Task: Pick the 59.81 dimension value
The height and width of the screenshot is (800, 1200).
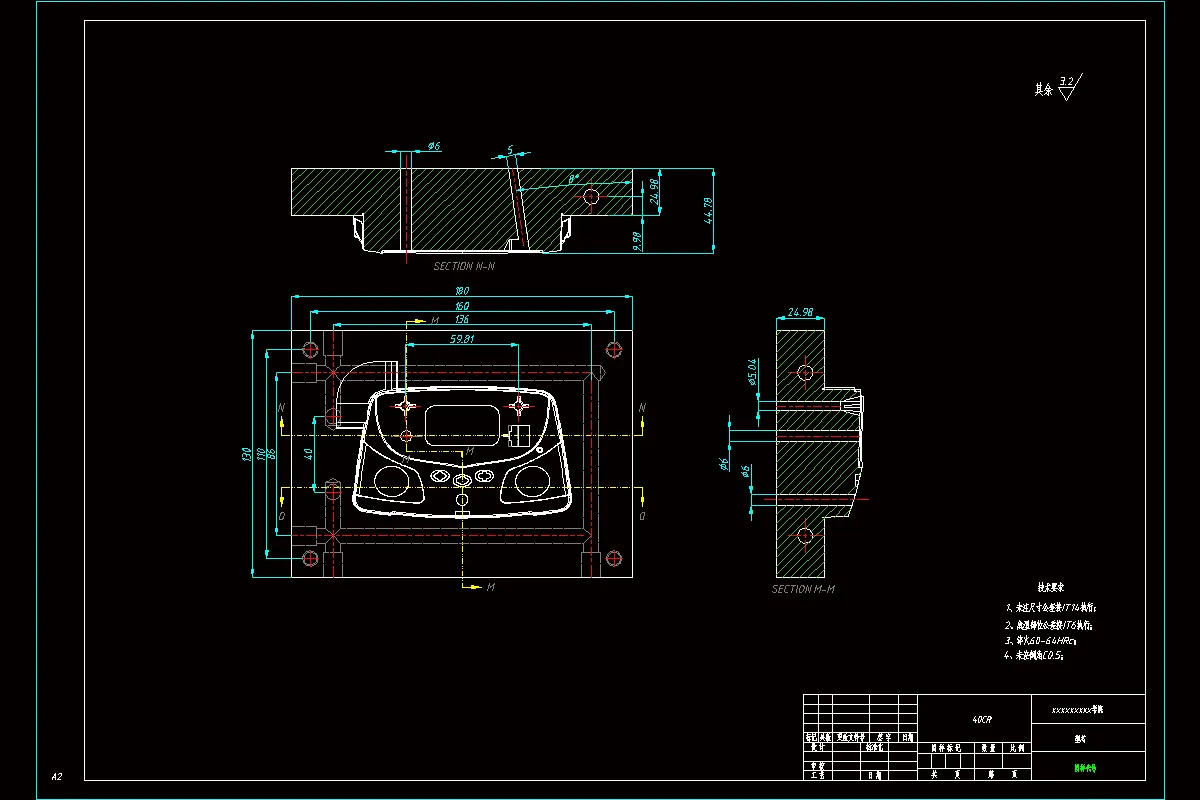Action: pos(462,339)
